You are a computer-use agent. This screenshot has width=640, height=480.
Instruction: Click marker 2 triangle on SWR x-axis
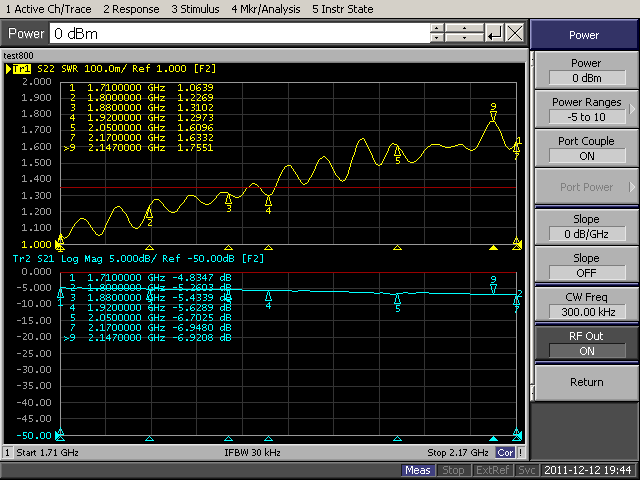coord(149,247)
